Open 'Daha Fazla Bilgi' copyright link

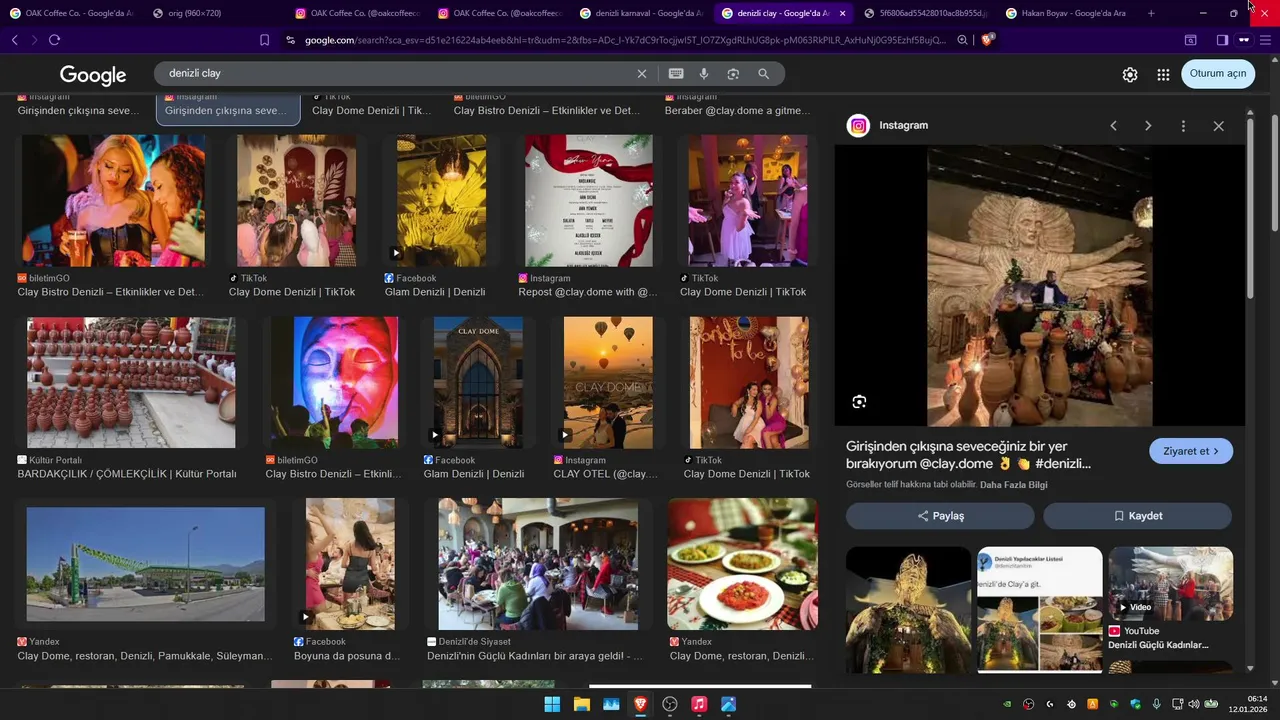point(1014,485)
